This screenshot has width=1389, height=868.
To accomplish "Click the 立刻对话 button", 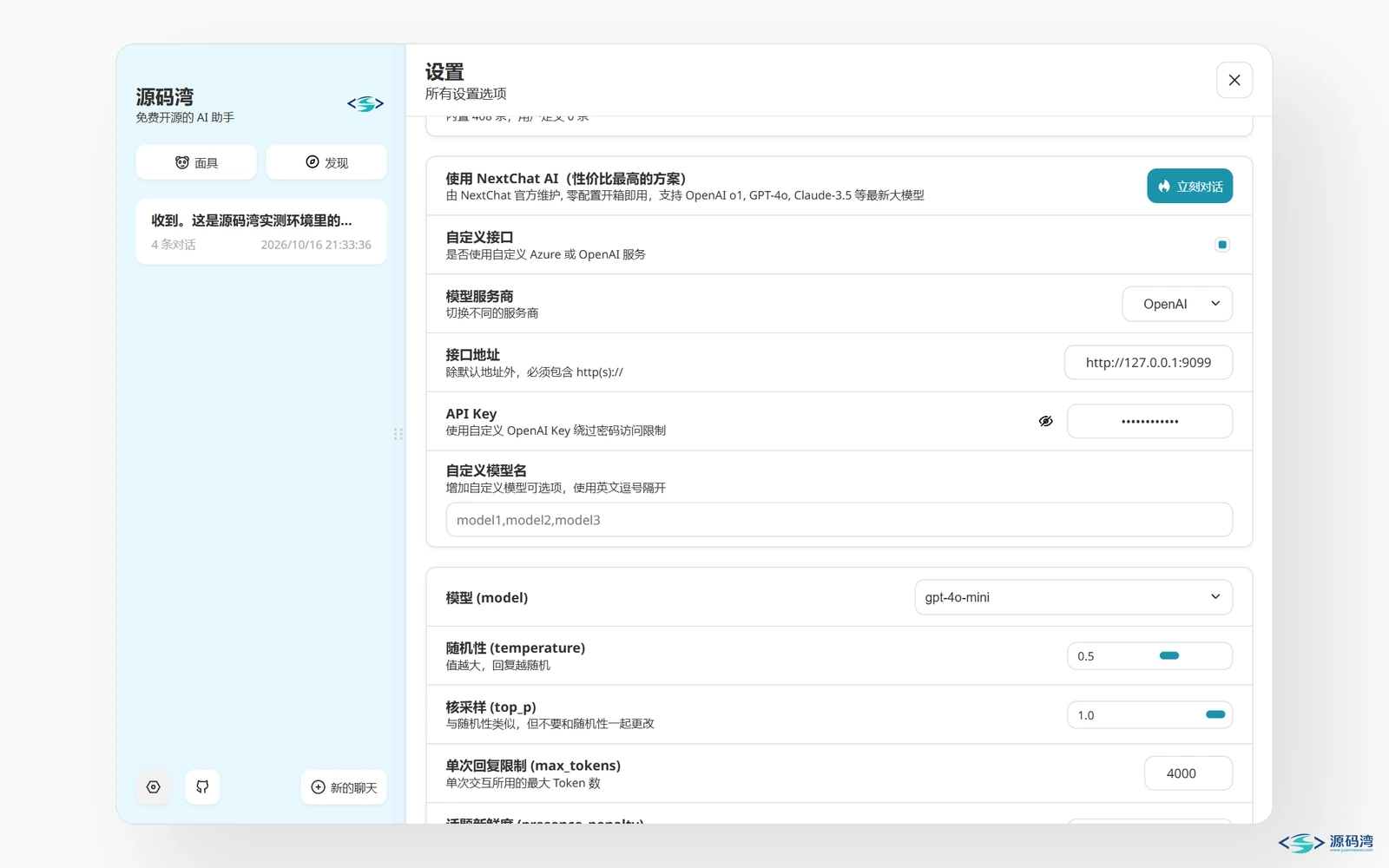I will [1189, 186].
